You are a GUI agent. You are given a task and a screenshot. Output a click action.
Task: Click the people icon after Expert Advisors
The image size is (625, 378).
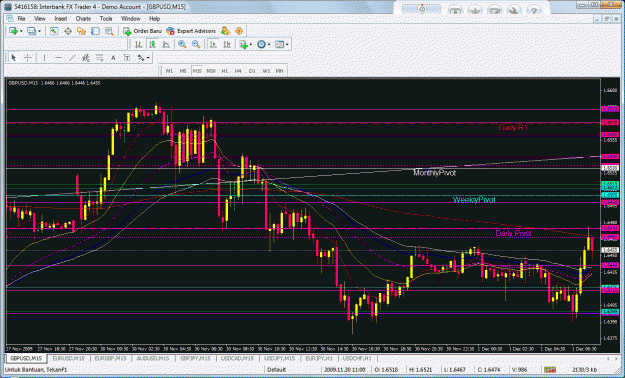[x=225, y=31]
